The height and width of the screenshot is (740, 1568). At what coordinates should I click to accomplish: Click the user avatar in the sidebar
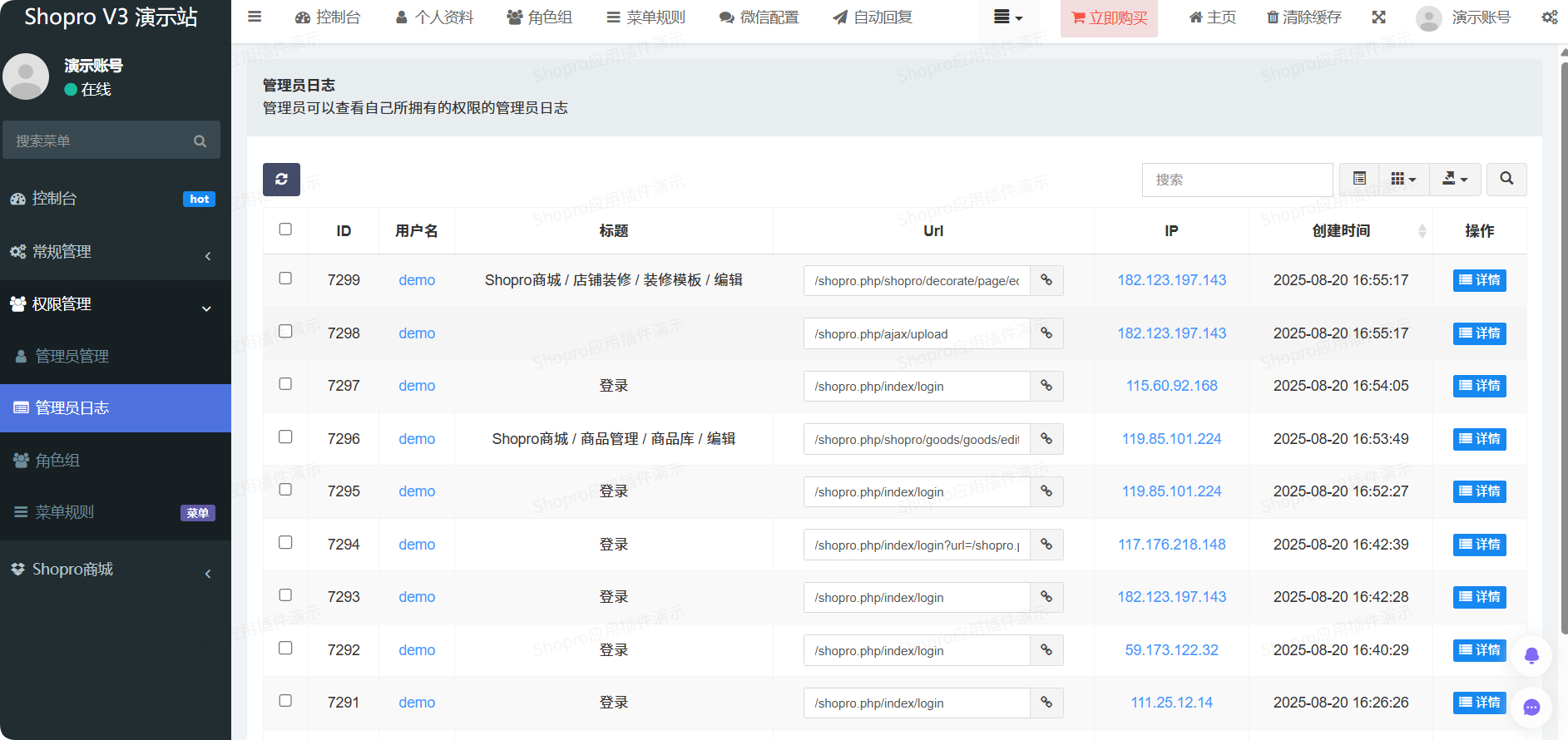pyautogui.click(x=26, y=76)
